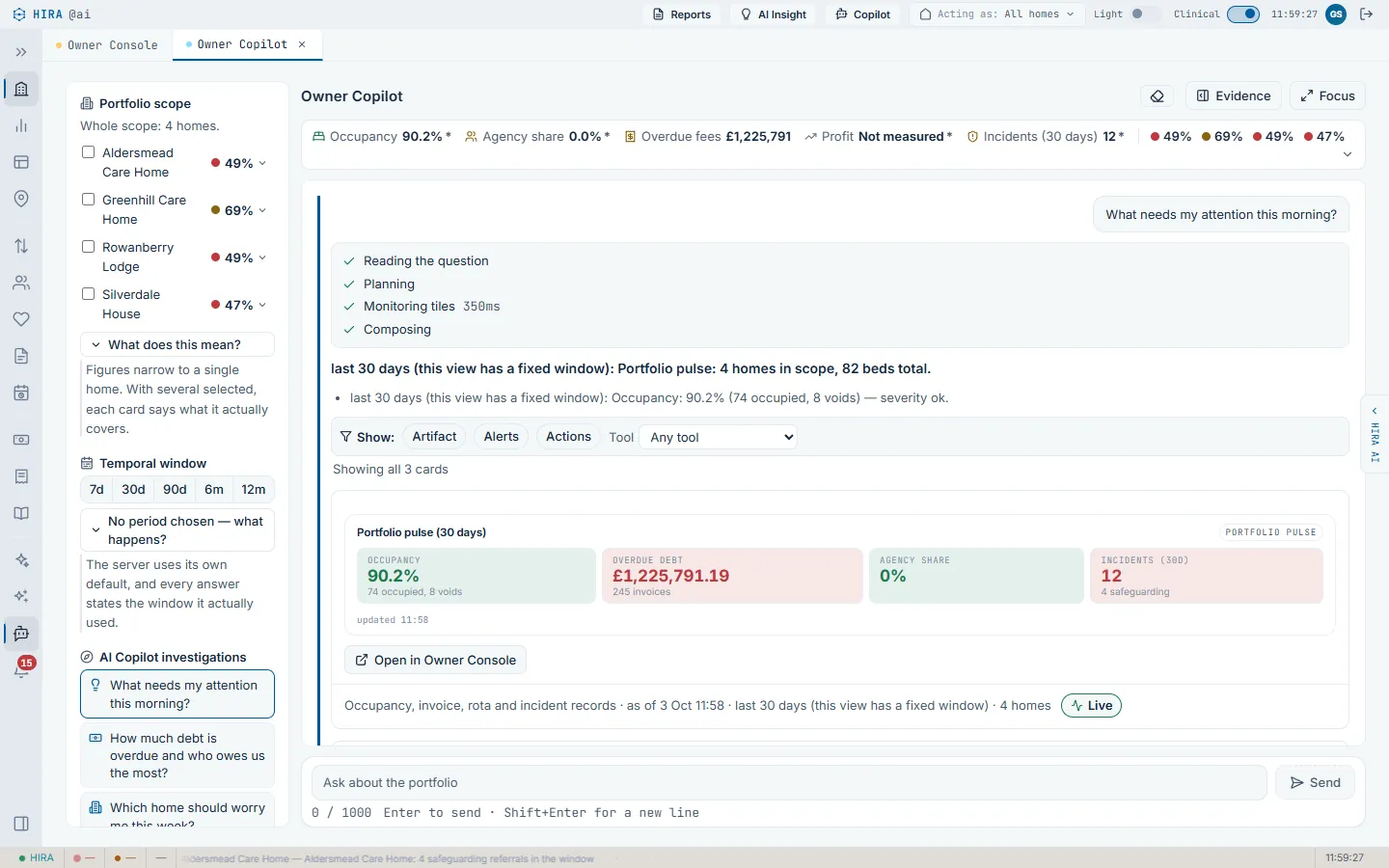Expand the left navigation rail
The image size is (1389, 868).
tap(21, 52)
